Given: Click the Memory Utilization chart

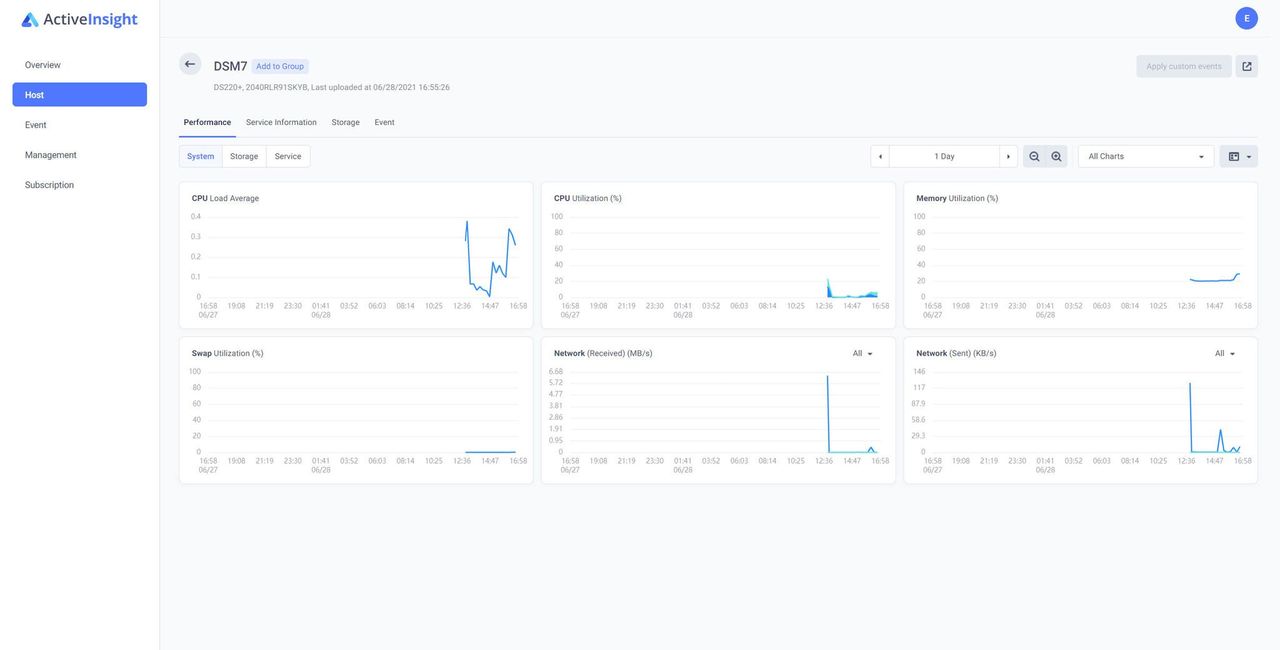Looking at the screenshot, I should pos(1080,255).
